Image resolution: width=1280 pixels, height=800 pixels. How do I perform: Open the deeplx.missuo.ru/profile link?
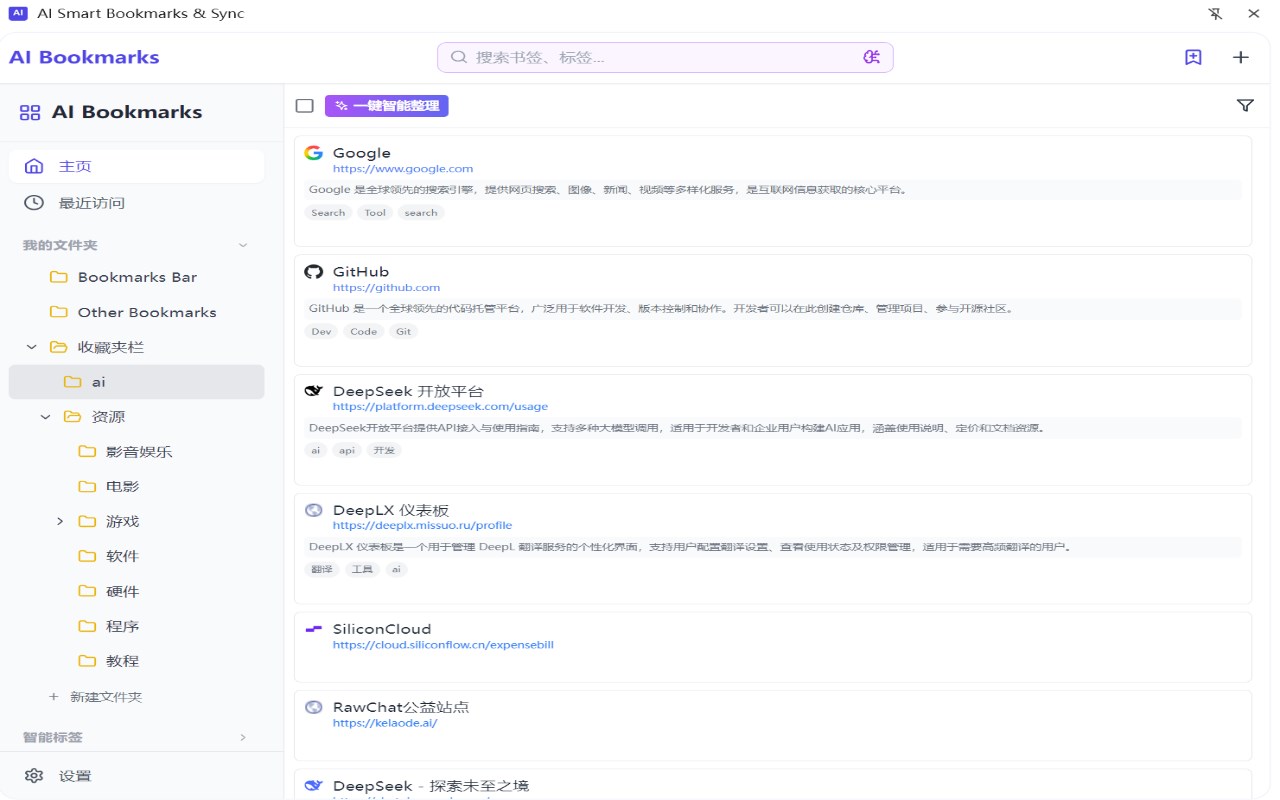click(x=422, y=526)
